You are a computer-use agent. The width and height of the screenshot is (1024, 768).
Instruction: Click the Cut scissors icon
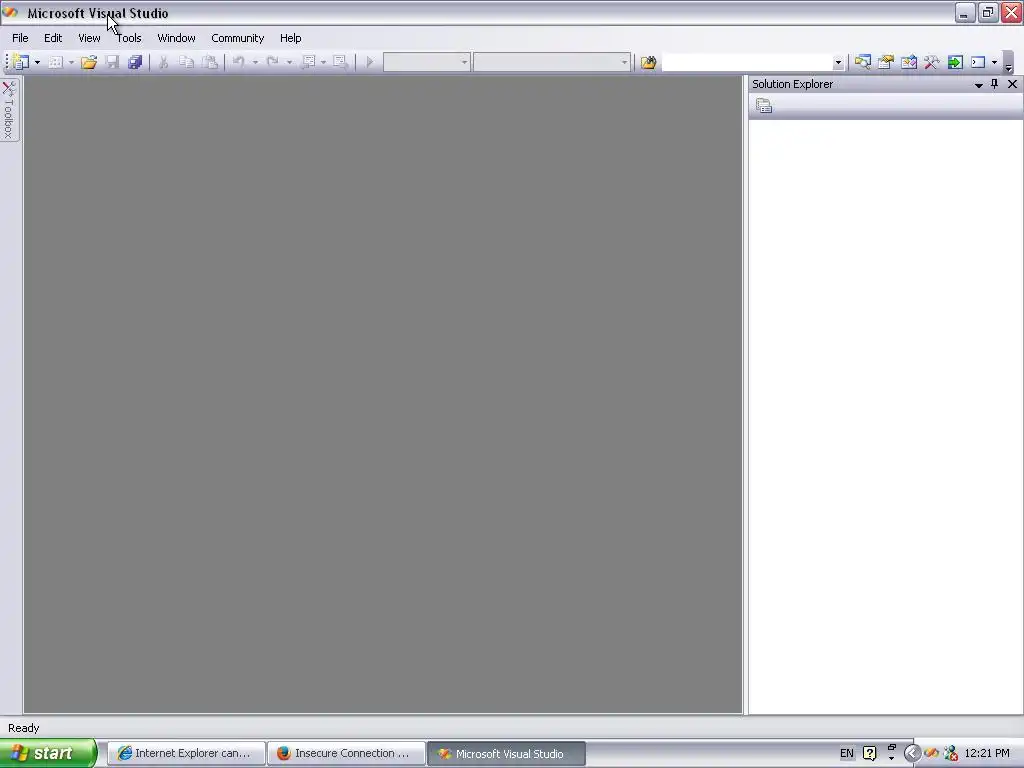click(163, 62)
